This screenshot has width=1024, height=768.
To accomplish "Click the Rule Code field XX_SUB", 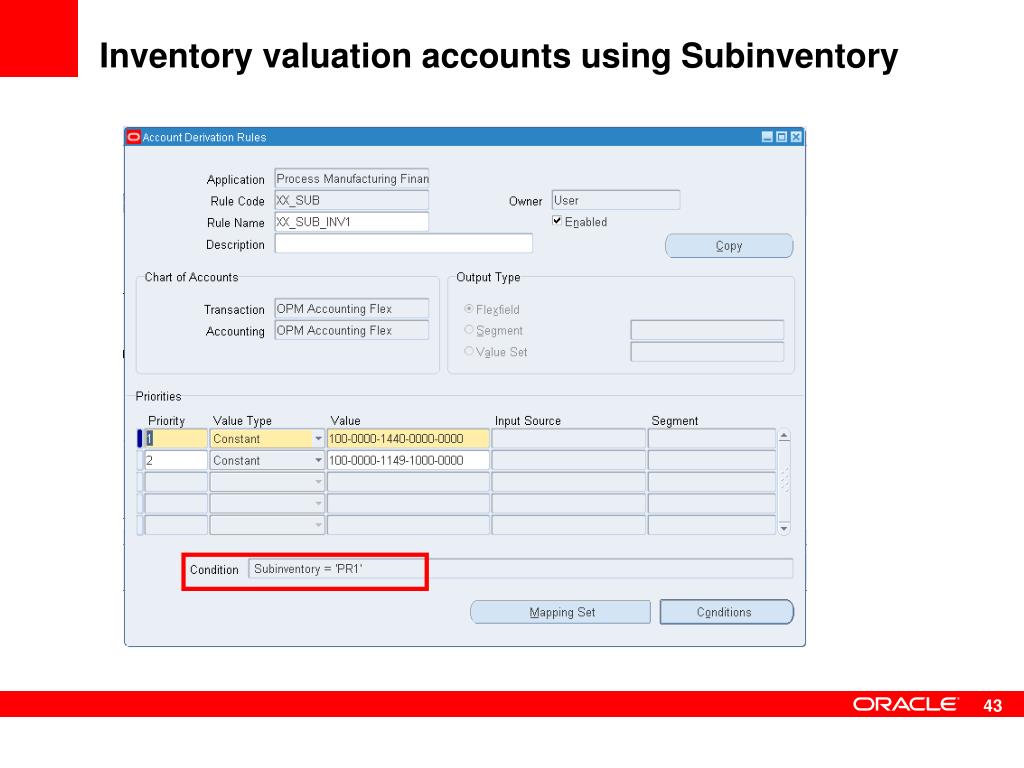I will [351, 200].
